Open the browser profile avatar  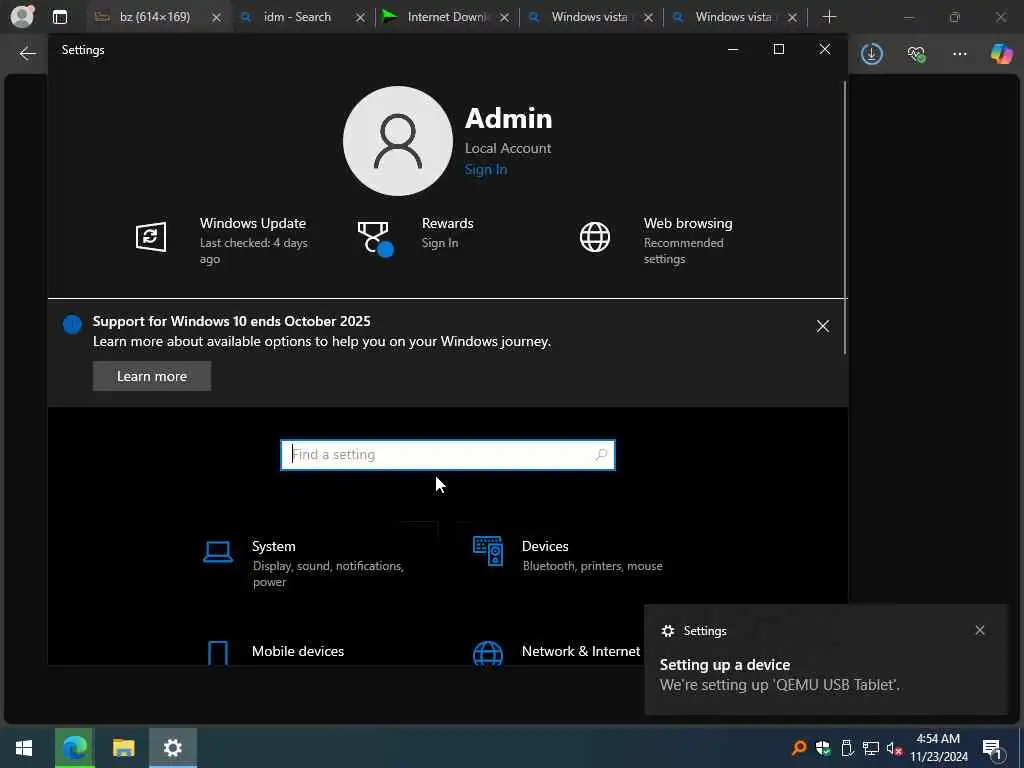pos(23,16)
